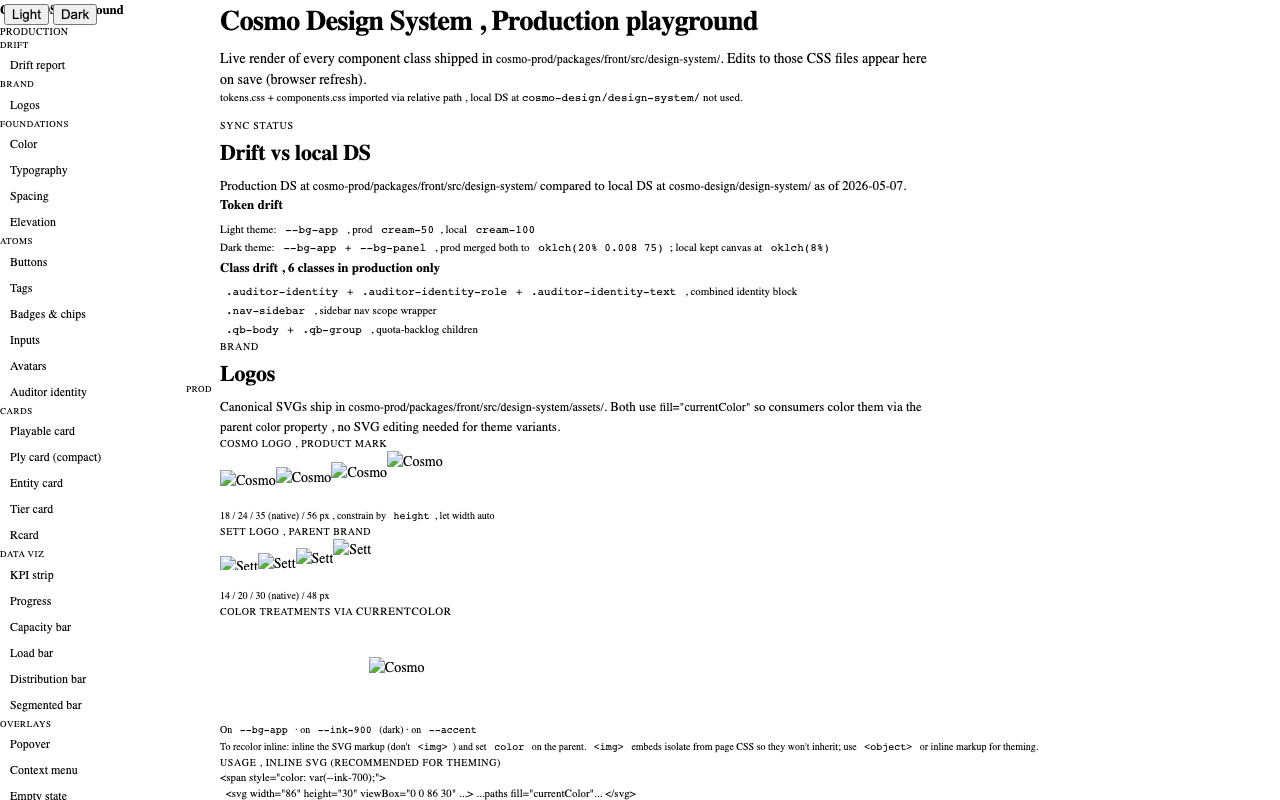Switch to the Dark theme button
The height and width of the screenshot is (800, 1280).
click(75, 14)
